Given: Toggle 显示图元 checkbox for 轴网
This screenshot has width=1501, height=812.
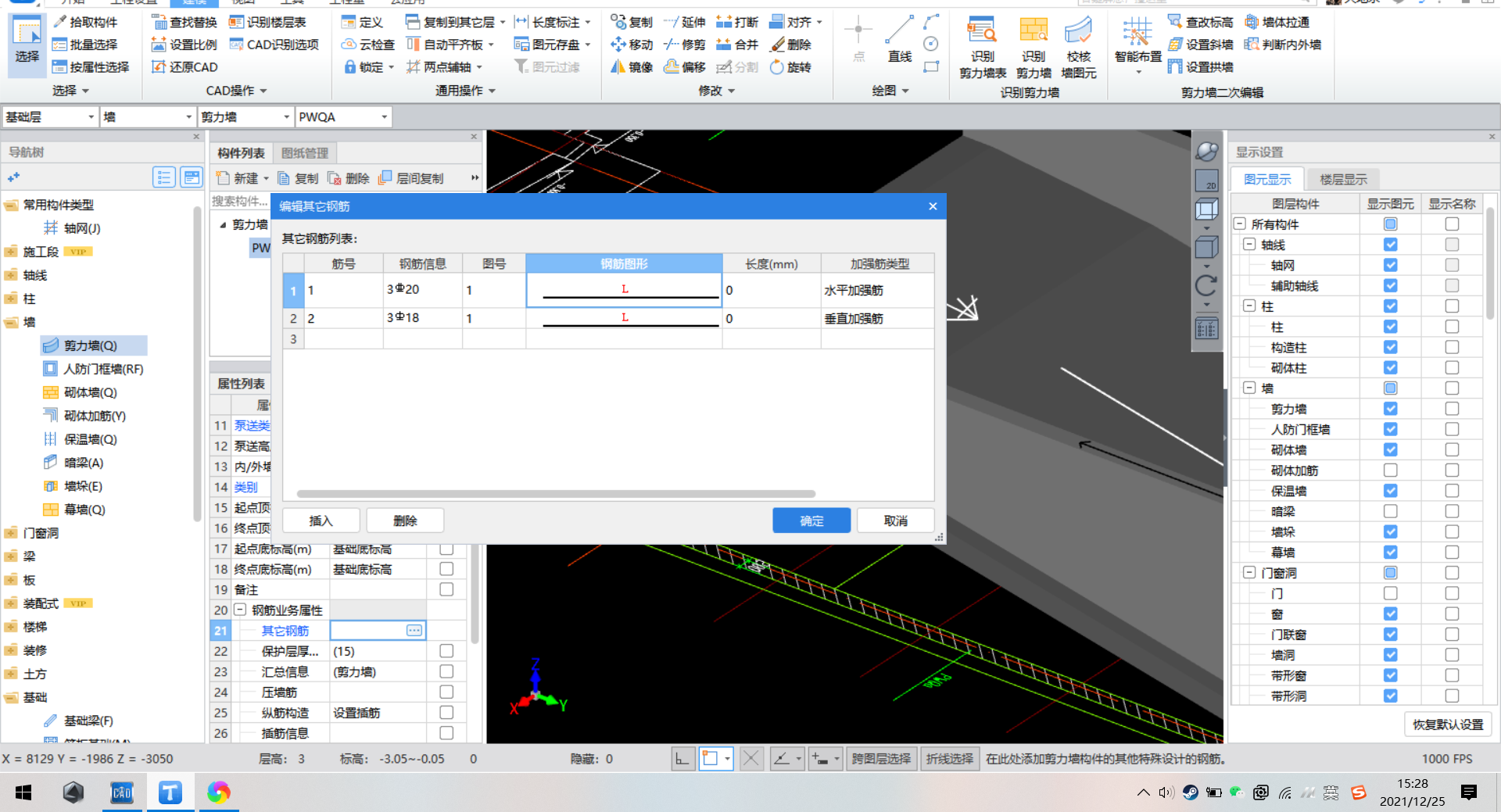Looking at the screenshot, I should click(1390, 265).
